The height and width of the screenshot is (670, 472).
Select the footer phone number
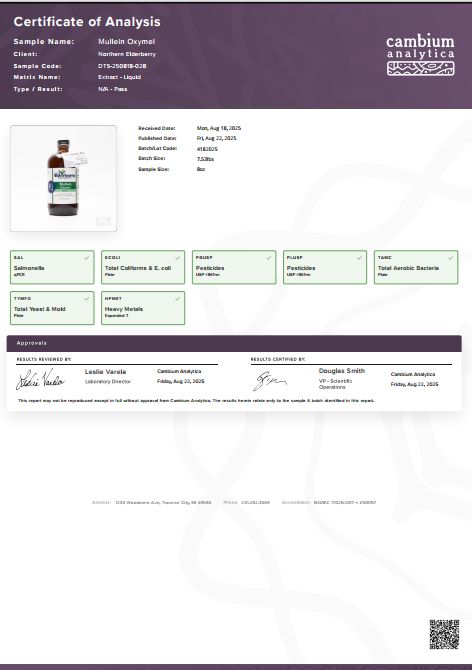click(x=255, y=502)
